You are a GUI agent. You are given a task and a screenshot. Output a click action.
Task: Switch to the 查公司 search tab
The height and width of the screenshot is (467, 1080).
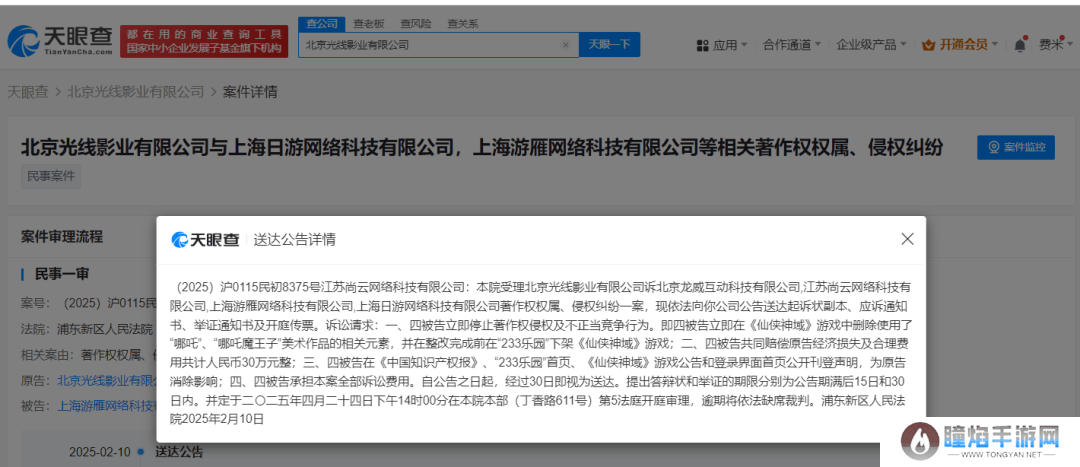(x=322, y=23)
